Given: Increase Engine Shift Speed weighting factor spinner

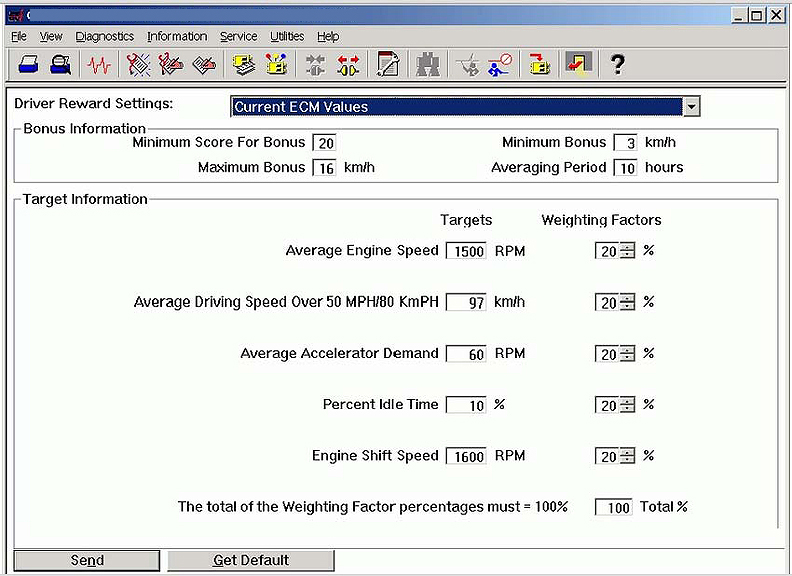Looking at the screenshot, I should 627,452.
